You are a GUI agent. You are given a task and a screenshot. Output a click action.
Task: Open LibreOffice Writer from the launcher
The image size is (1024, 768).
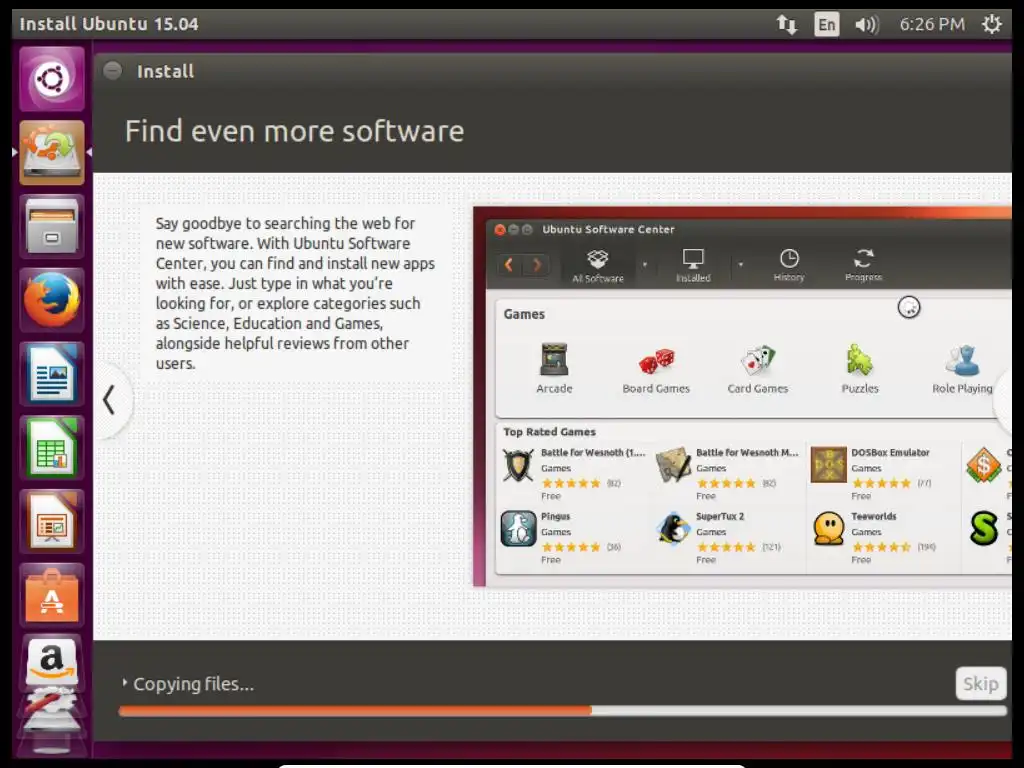(x=52, y=374)
